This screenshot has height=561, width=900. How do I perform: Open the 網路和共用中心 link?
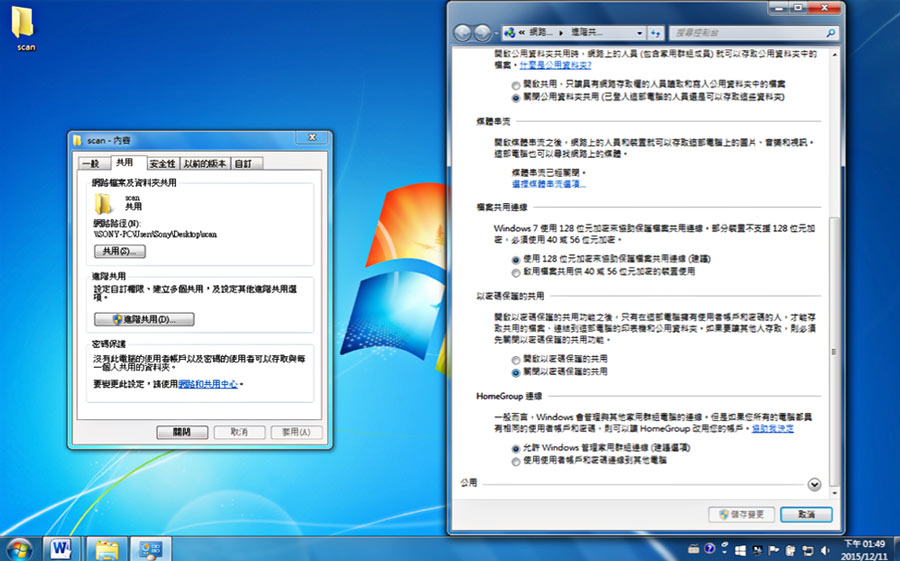(208, 384)
